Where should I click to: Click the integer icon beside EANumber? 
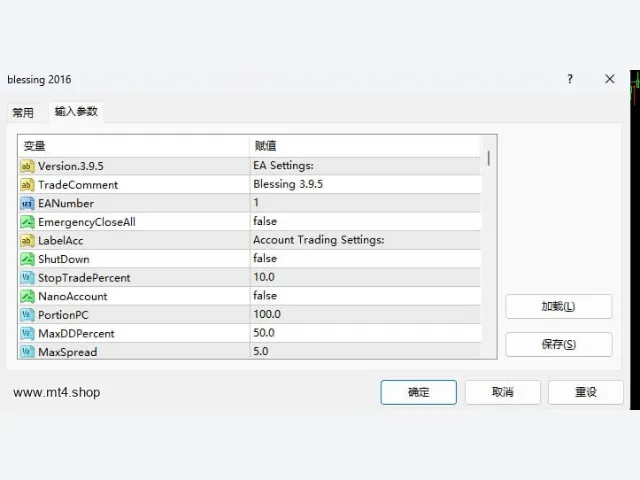click(x=27, y=203)
